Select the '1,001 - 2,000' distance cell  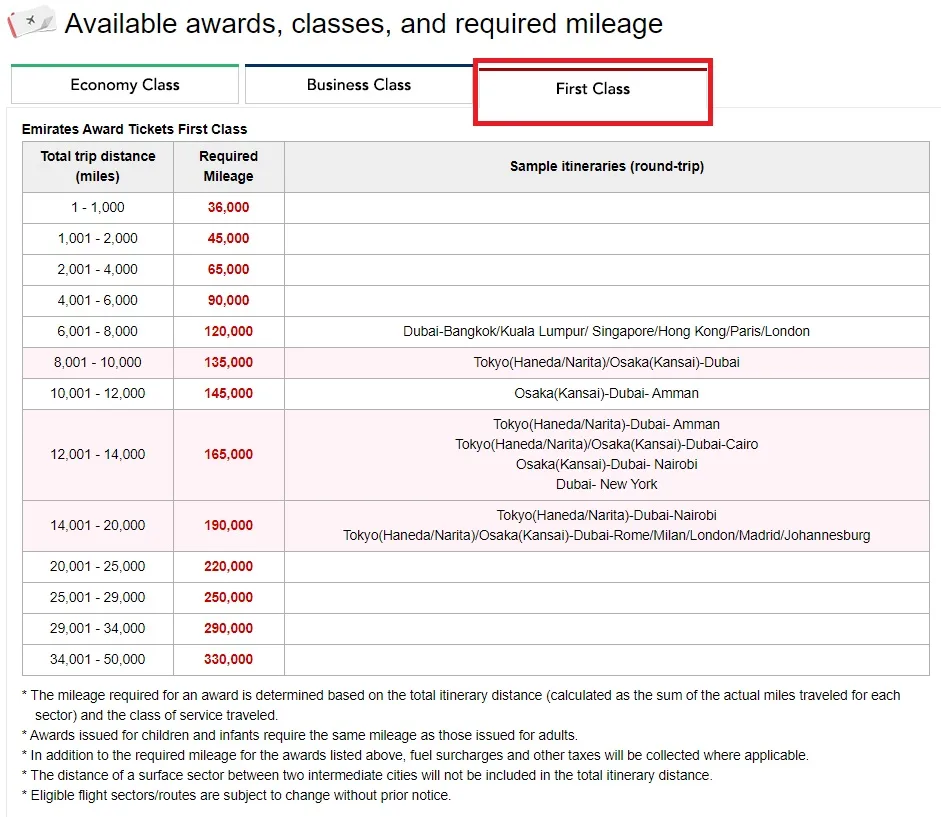(x=98, y=238)
